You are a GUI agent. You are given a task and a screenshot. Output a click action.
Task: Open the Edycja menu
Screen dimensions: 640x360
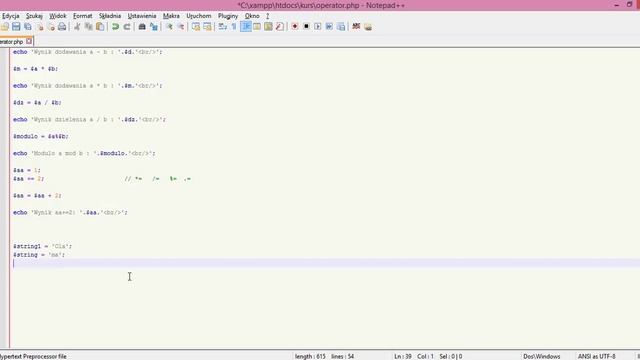11,16
